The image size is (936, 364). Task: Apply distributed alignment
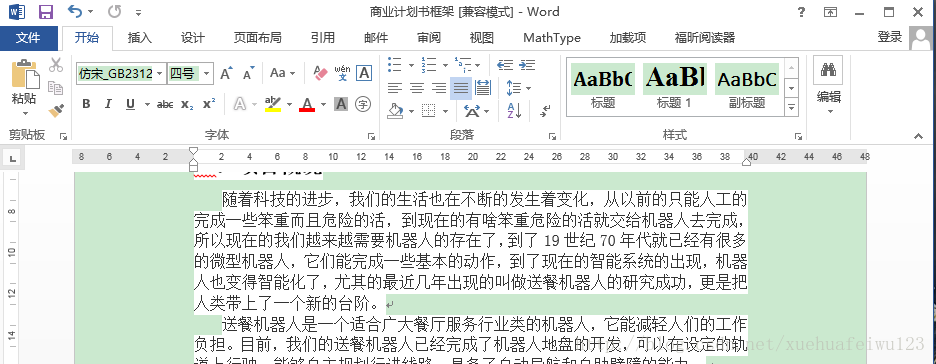483,88
